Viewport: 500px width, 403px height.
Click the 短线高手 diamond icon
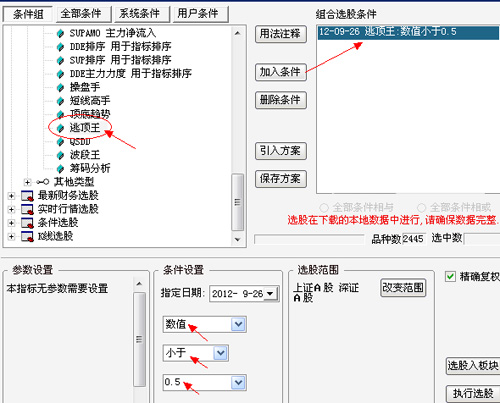tap(60, 101)
